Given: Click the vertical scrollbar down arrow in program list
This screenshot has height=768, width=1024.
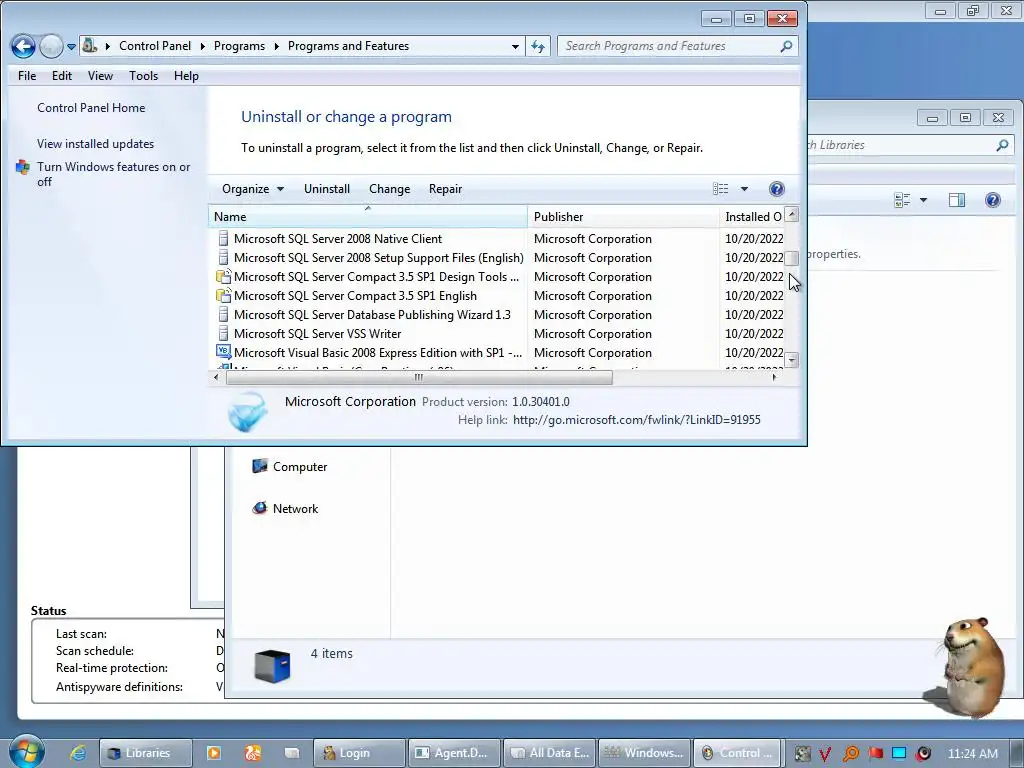Looking at the screenshot, I should click(792, 360).
